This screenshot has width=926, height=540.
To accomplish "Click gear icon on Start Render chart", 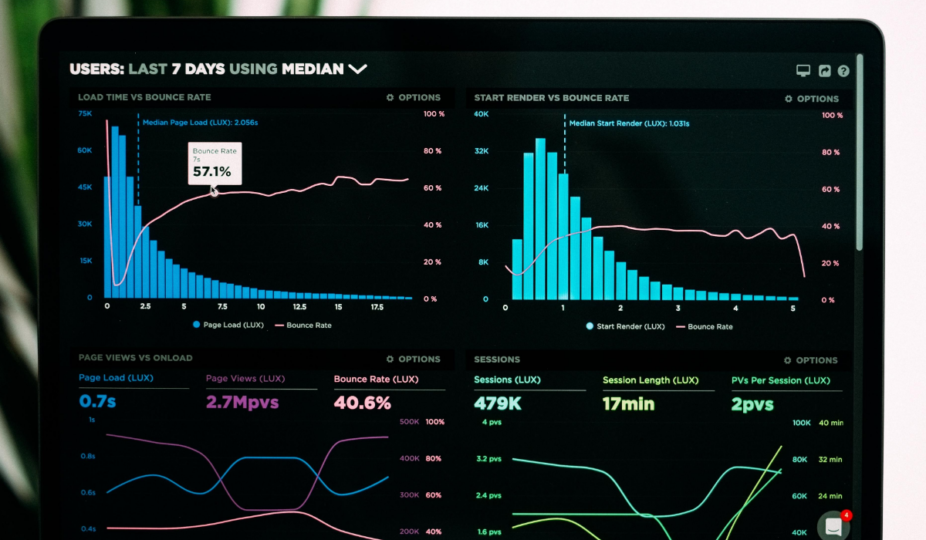I will (x=788, y=99).
